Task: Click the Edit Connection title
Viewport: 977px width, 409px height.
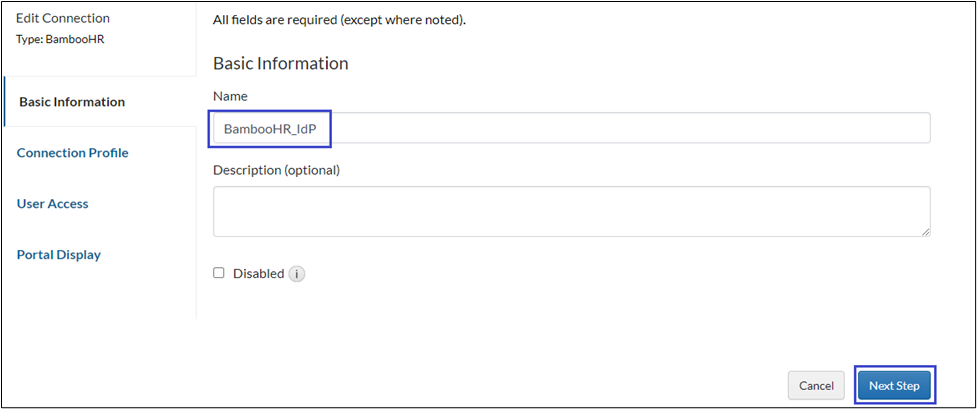Action: click(63, 19)
